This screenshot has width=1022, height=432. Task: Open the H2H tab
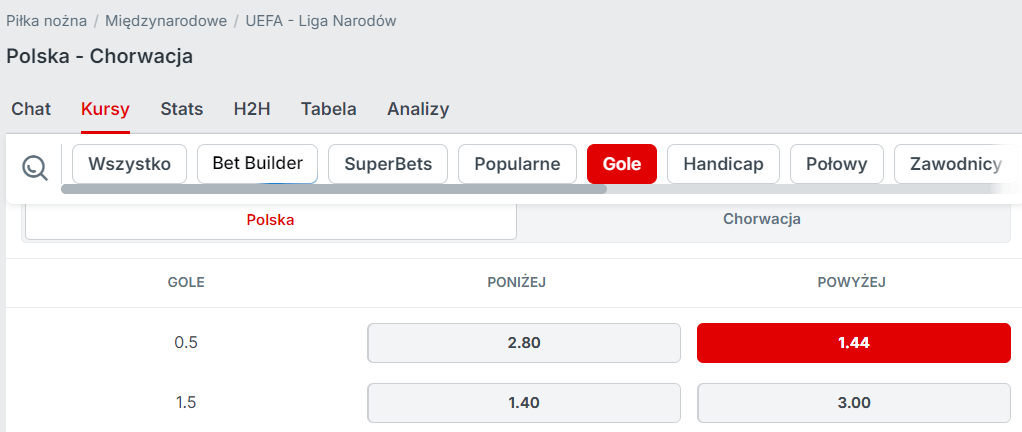252,109
